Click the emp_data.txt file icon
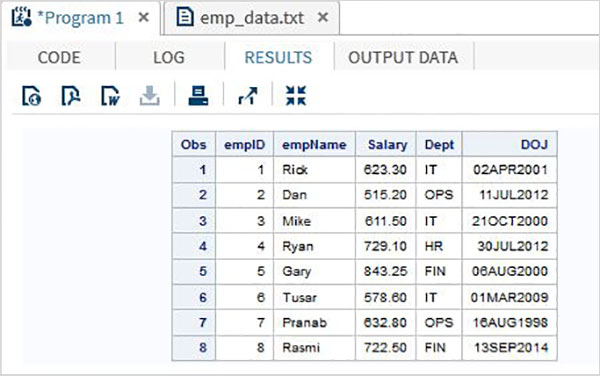 [185, 17]
